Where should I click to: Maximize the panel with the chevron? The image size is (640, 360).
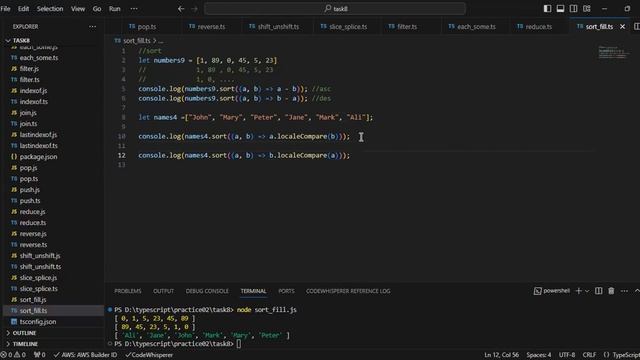point(637,291)
